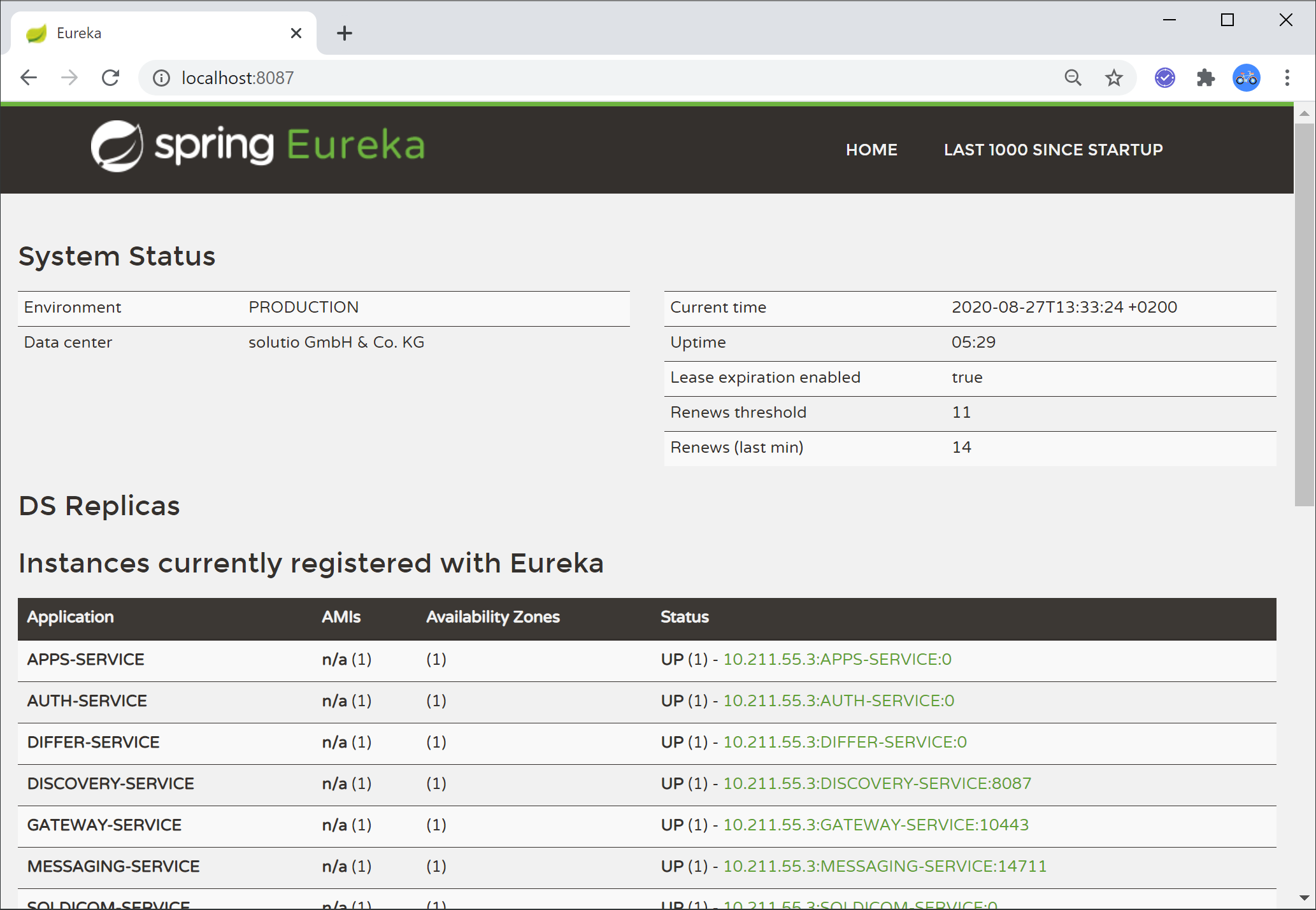Open the Chrome three-dot menu
This screenshot has height=910, width=1316.
pos(1287,78)
